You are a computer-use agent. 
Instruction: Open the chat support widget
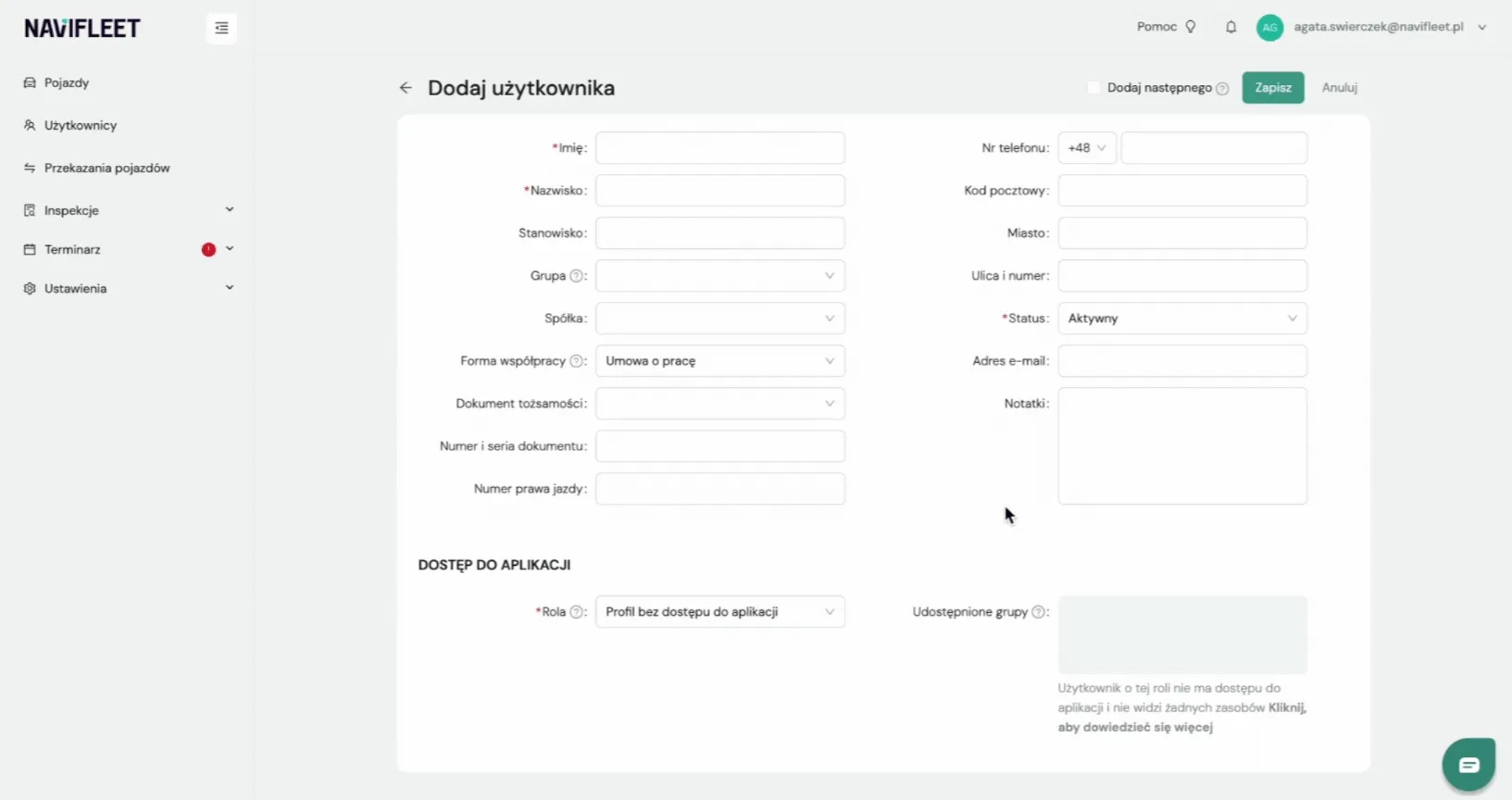click(x=1468, y=765)
